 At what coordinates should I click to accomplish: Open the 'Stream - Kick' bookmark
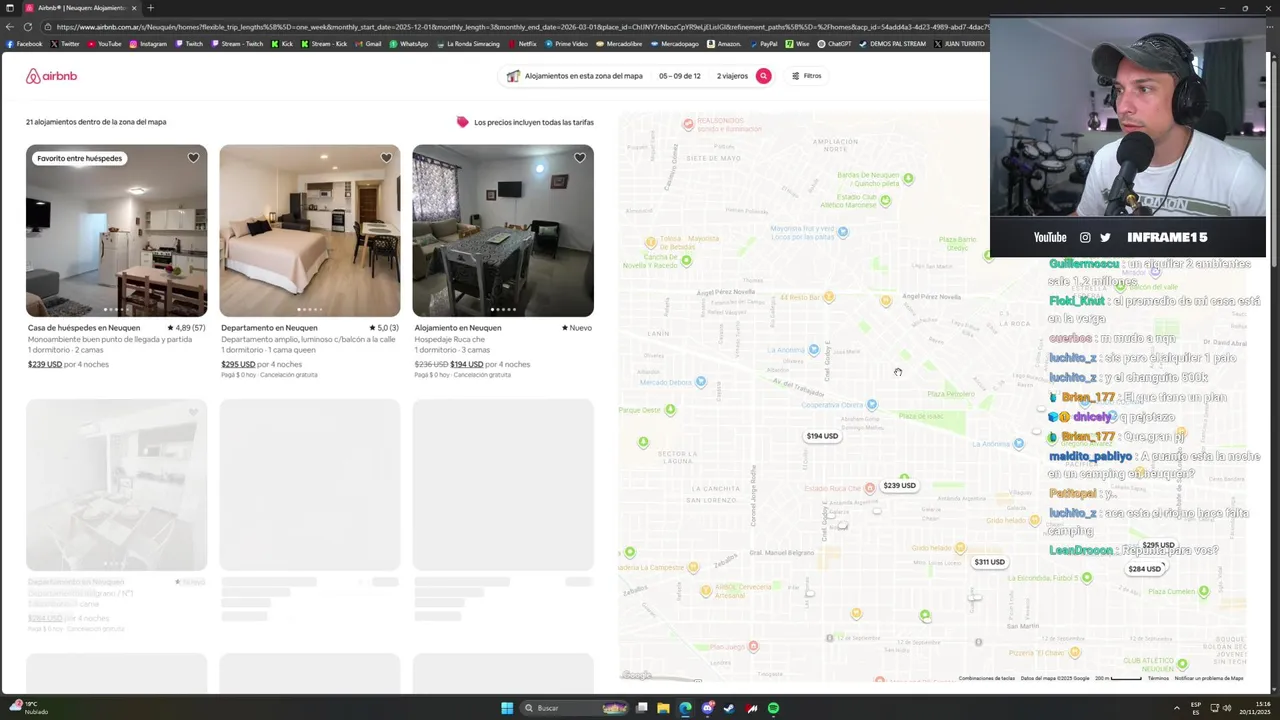click(324, 44)
